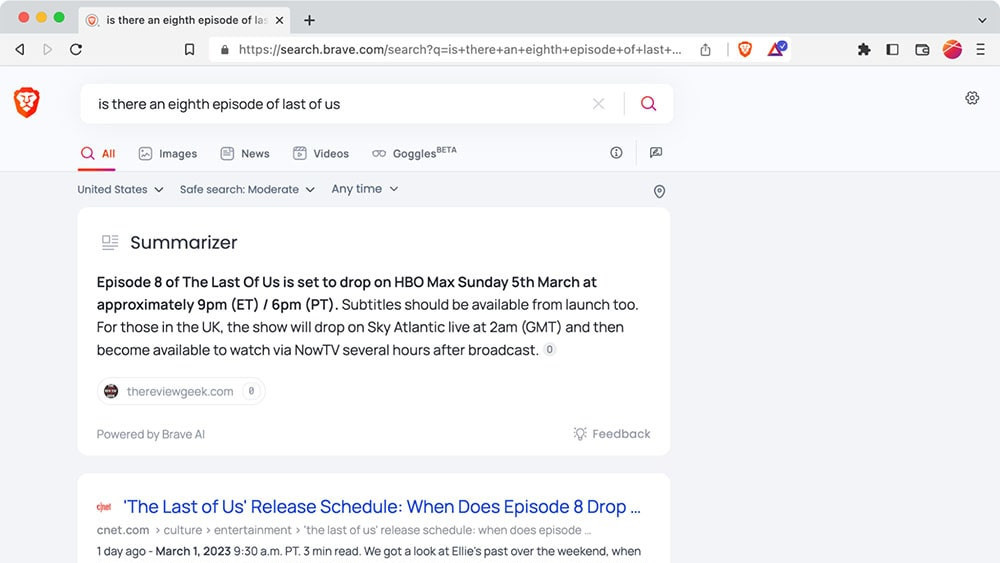
Task: Open Safe search: Moderate dropdown
Action: [x=247, y=189]
